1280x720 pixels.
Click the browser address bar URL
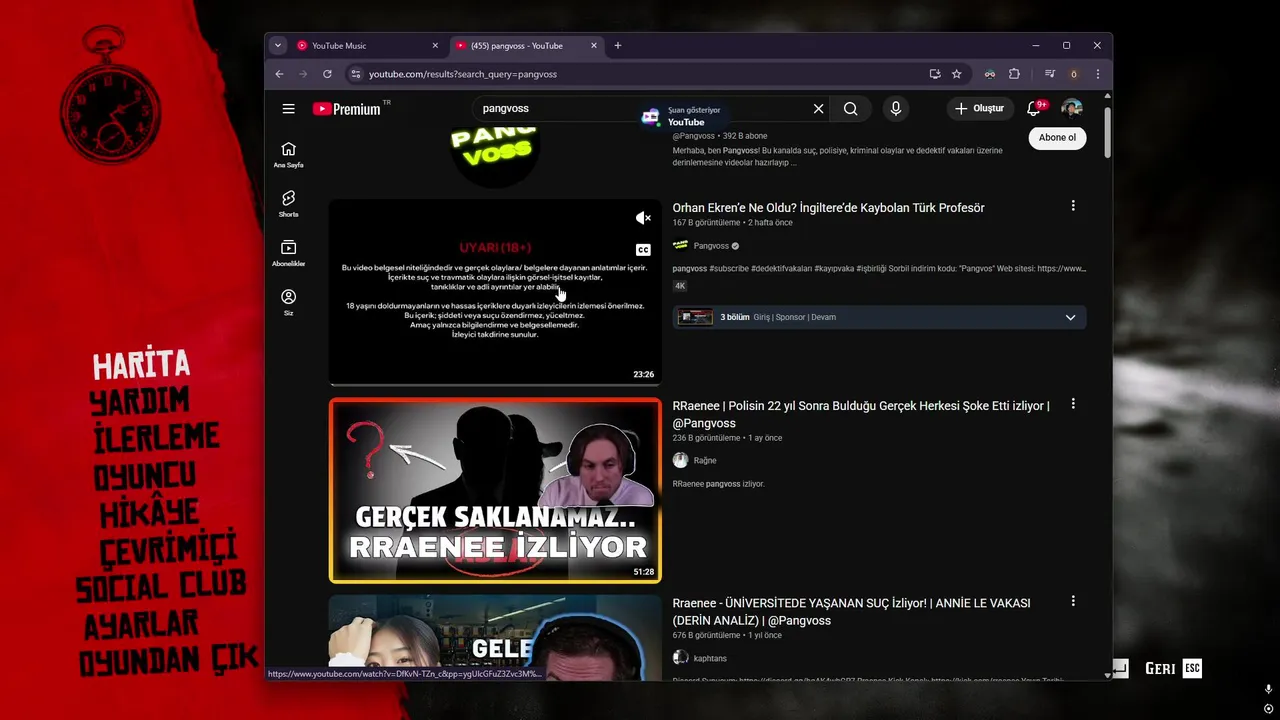462,74
